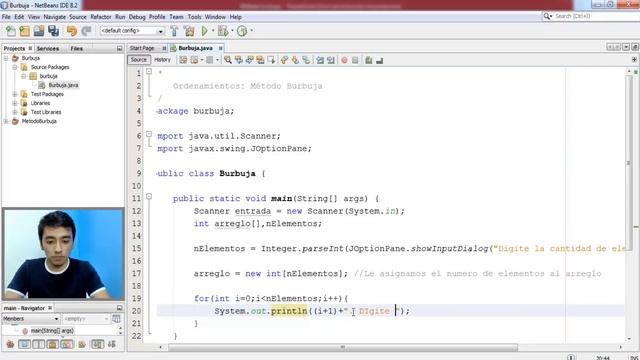Click Last Edit editor toolbar icon
The height and width of the screenshot is (360, 640).
click(183, 60)
